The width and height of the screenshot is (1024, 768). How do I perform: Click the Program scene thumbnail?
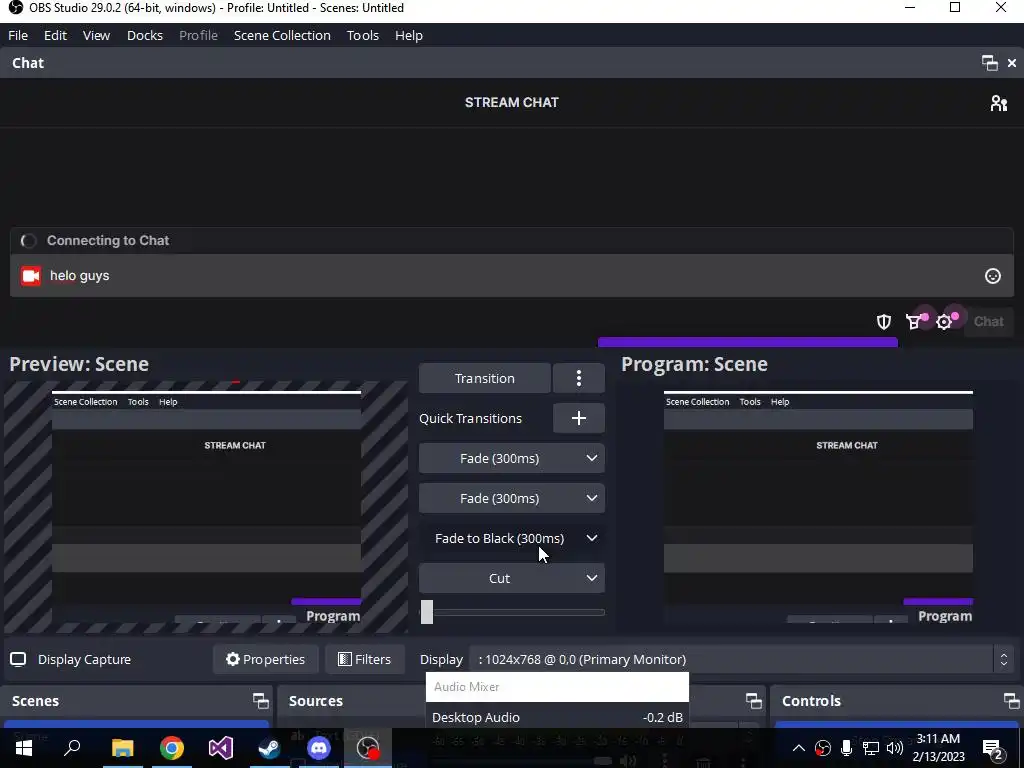(x=818, y=507)
